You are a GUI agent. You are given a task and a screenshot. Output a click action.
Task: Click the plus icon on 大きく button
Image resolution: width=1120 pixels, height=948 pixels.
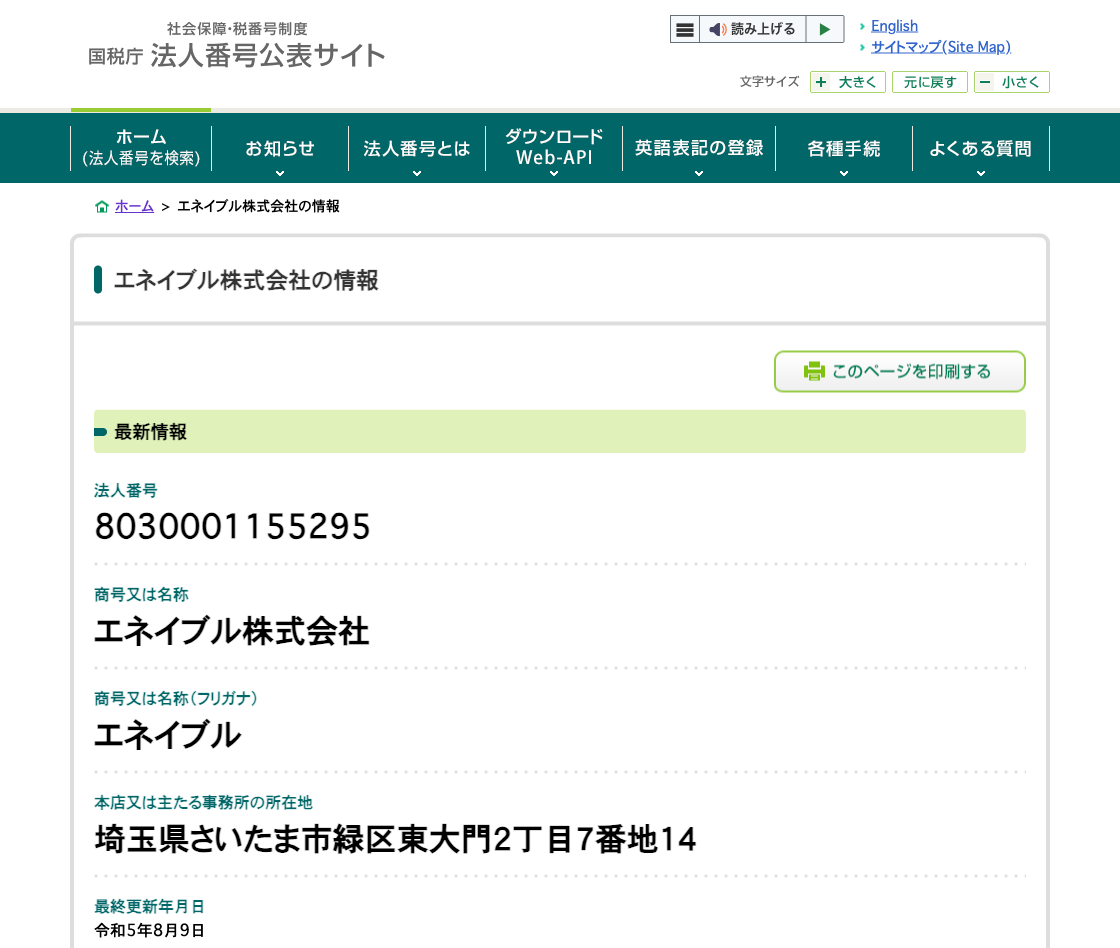[x=821, y=82]
